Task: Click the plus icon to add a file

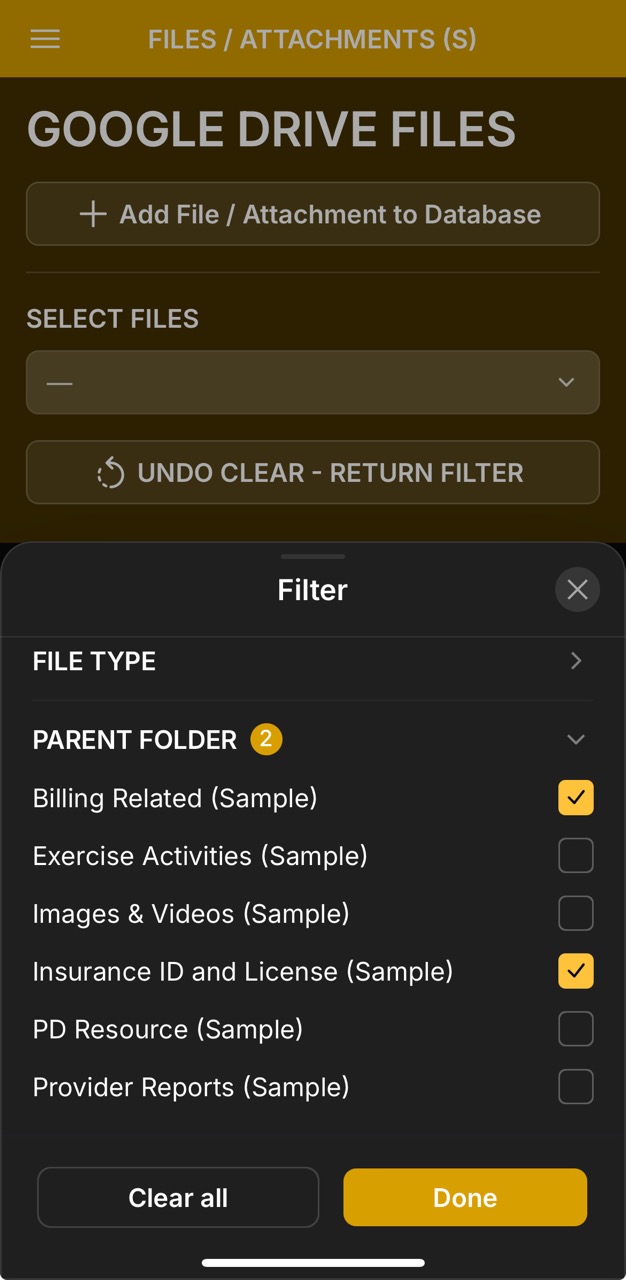Action: pos(93,213)
